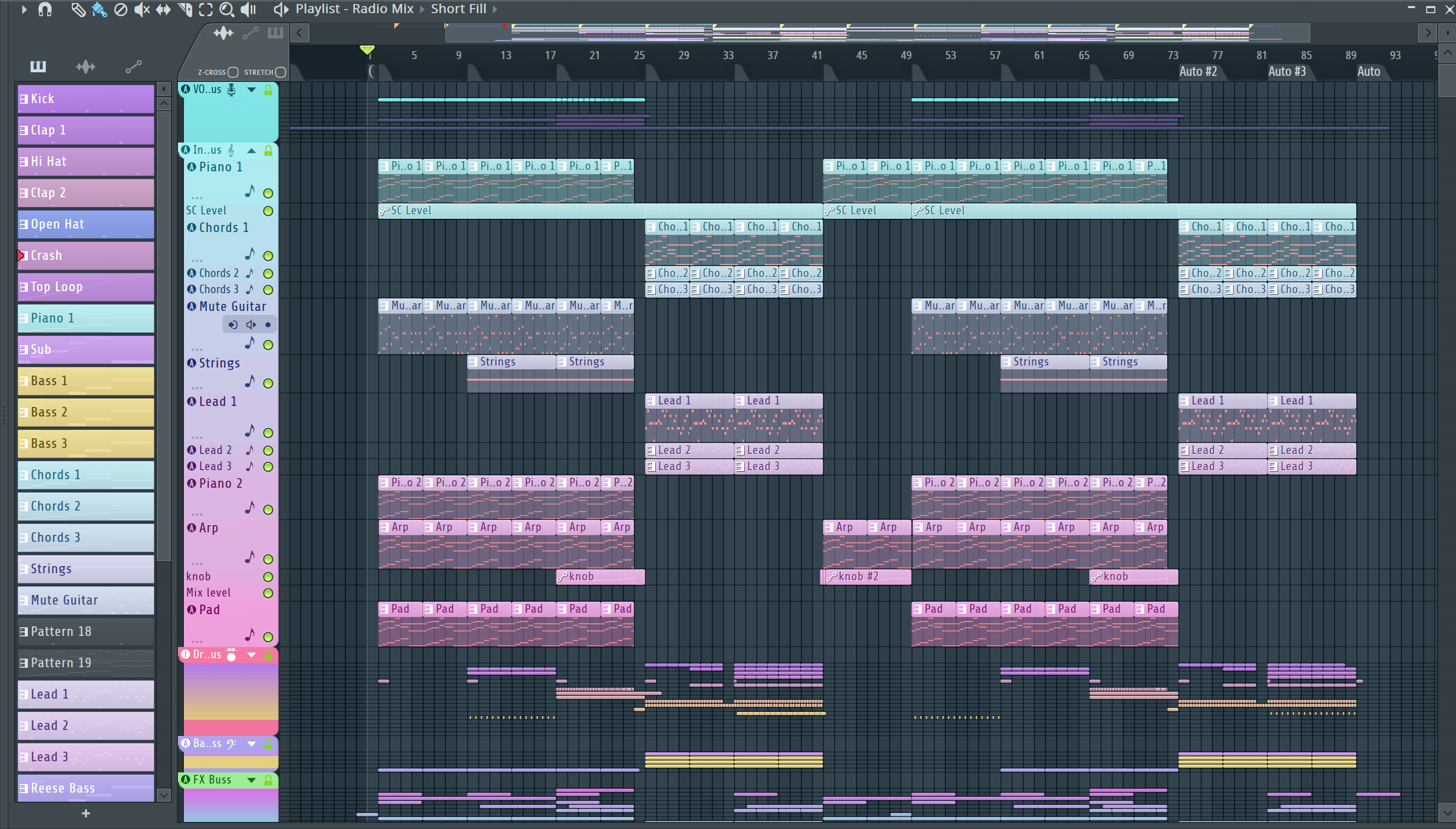This screenshot has width=1456, height=829.
Task: Open the playlist options menu arrow
Action: (24, 9)
